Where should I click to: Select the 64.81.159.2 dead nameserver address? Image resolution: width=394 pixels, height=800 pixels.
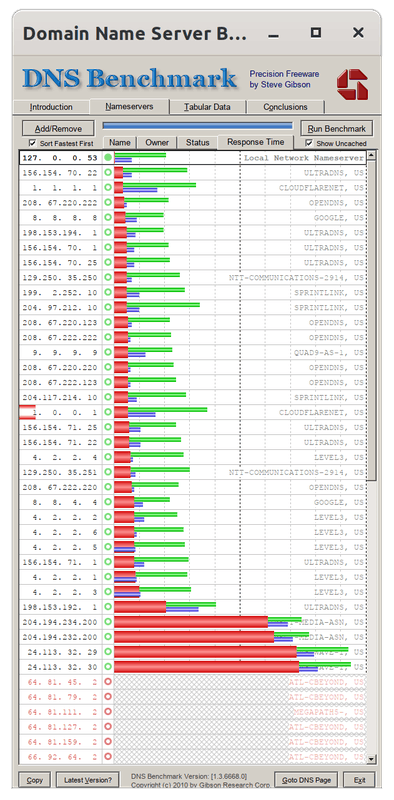tap(61, 742)
